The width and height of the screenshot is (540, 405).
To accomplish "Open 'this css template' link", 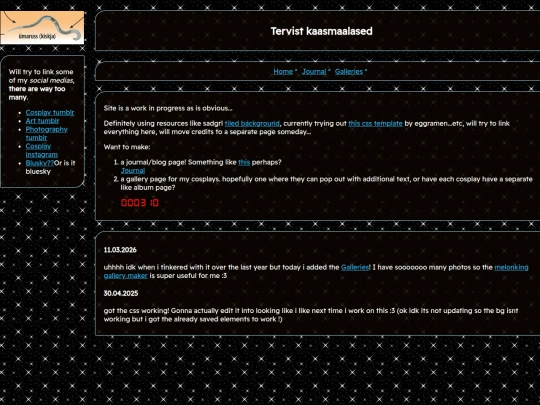I will click(x=375, y=124).
